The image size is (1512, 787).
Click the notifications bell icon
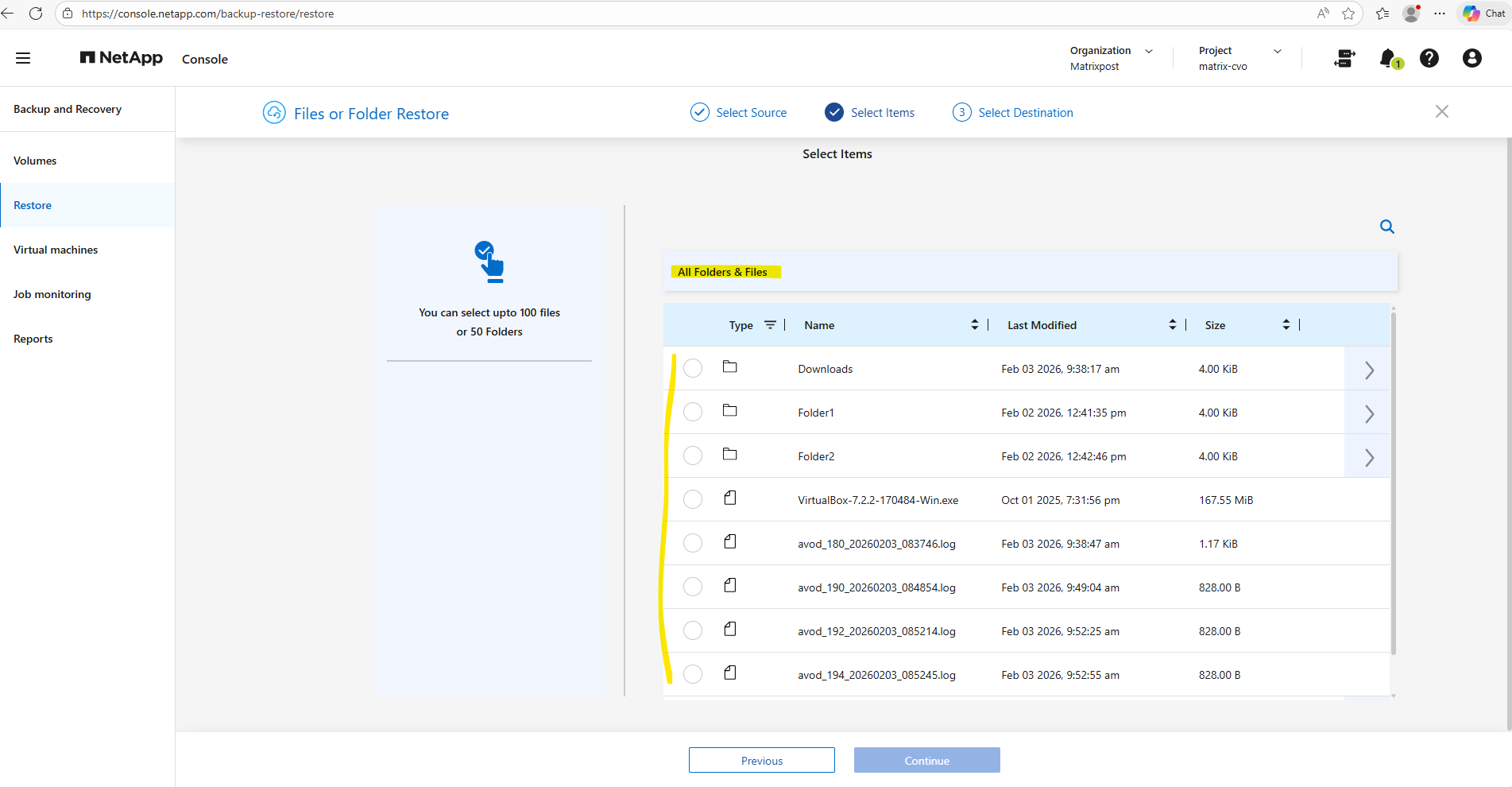click(1388, 58)
